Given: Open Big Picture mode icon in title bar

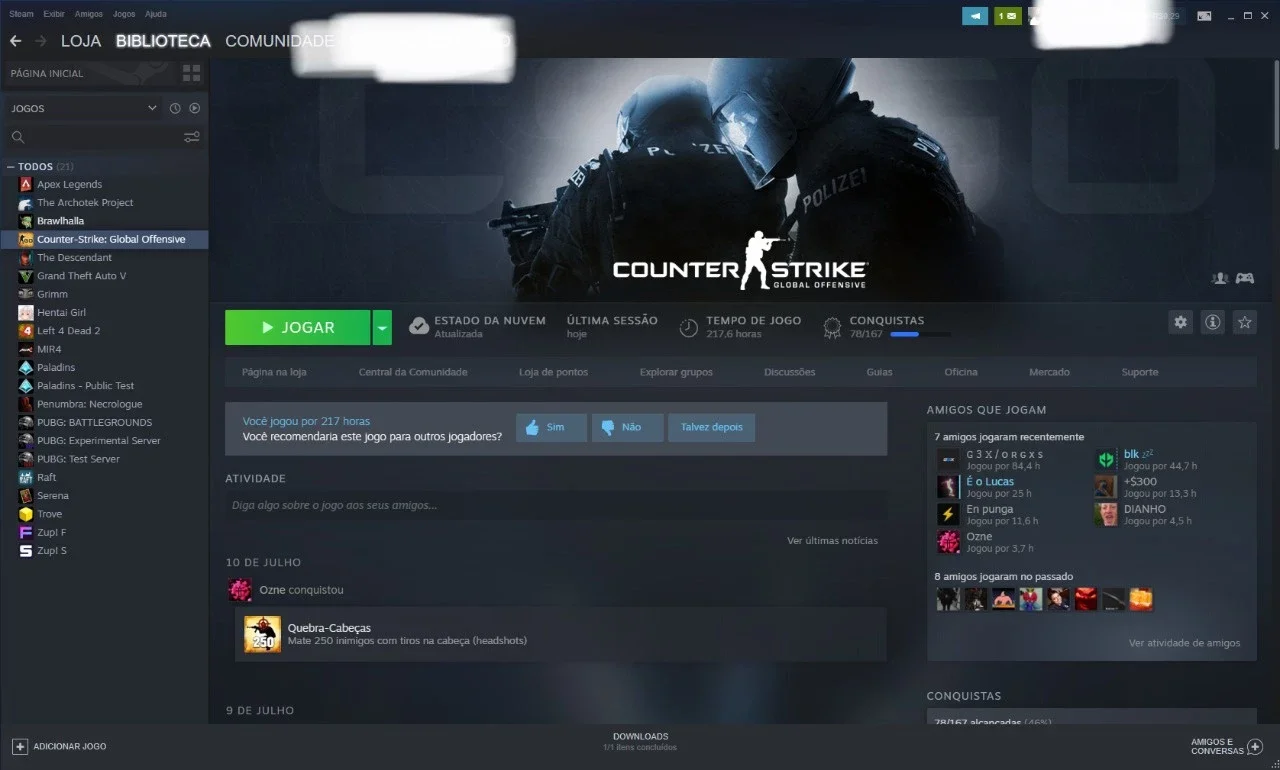Looking at the screenshot, I should [1204, 16].
